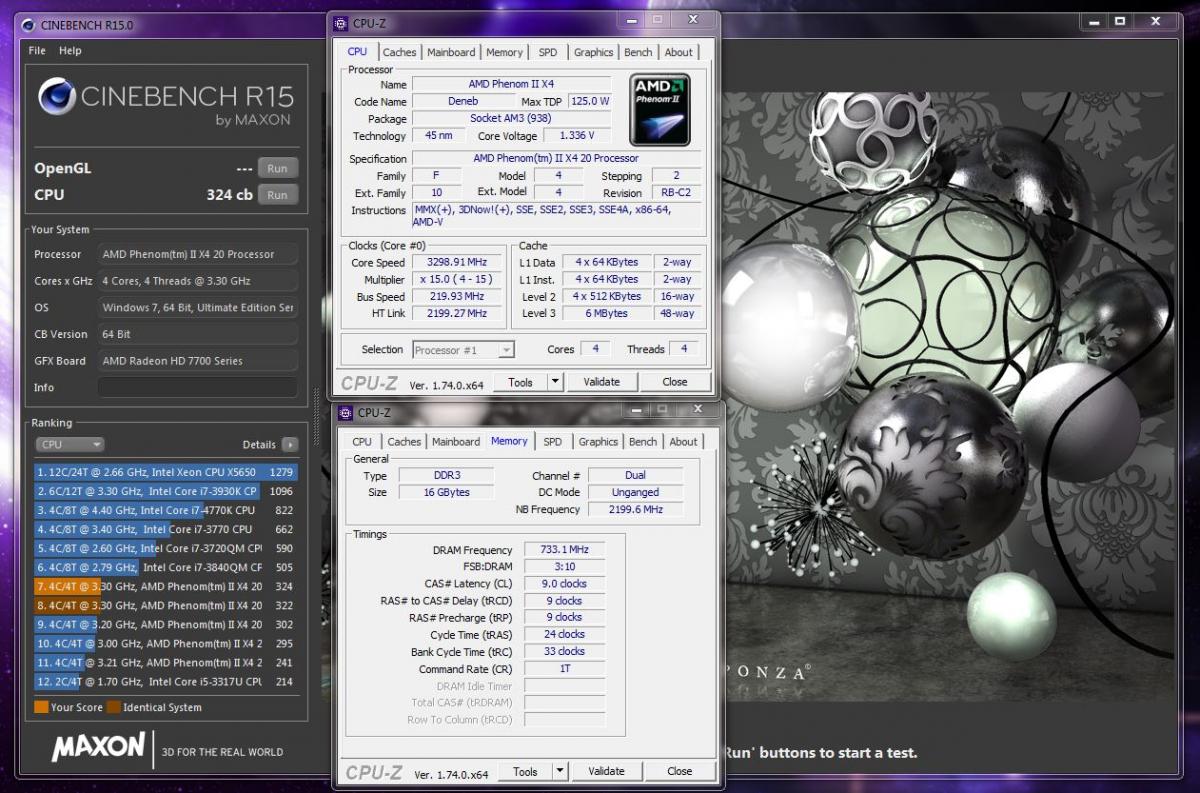Open Graphics tab in top CPU-Z window
This screenshot has width=1200, height=793.
[x=593, y=52]
